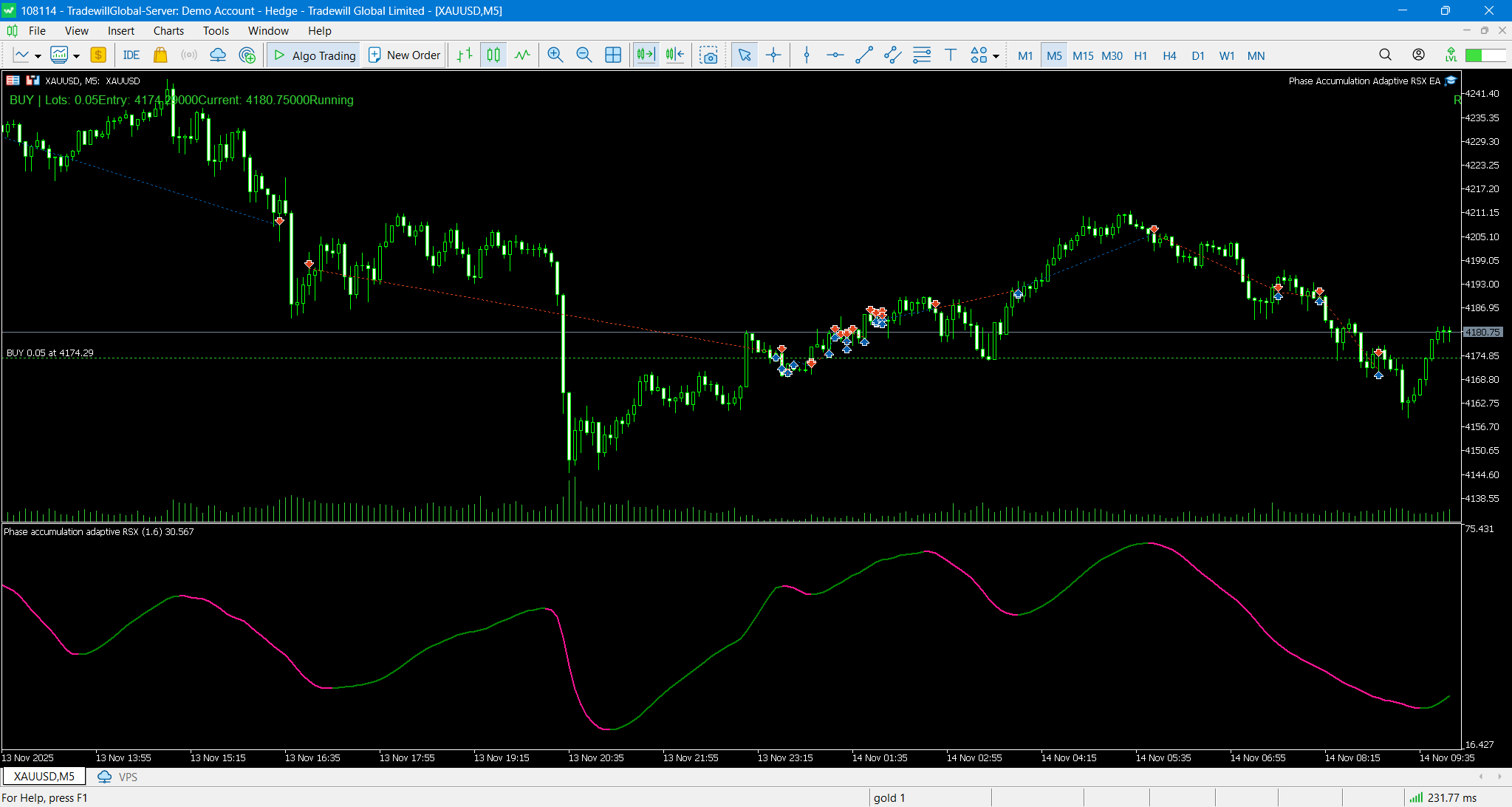Expand the indicators list dropdown arrow
This screenshot has width=1512, height=807.
pos(76,56)
